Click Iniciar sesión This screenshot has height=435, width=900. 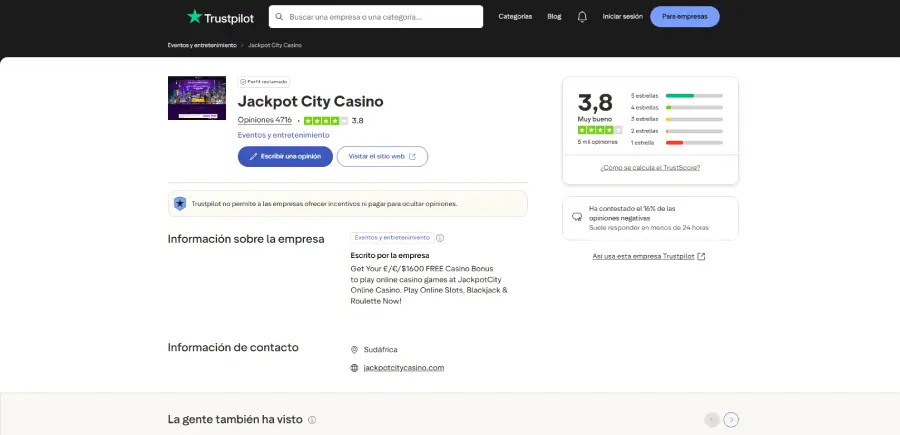622,17
